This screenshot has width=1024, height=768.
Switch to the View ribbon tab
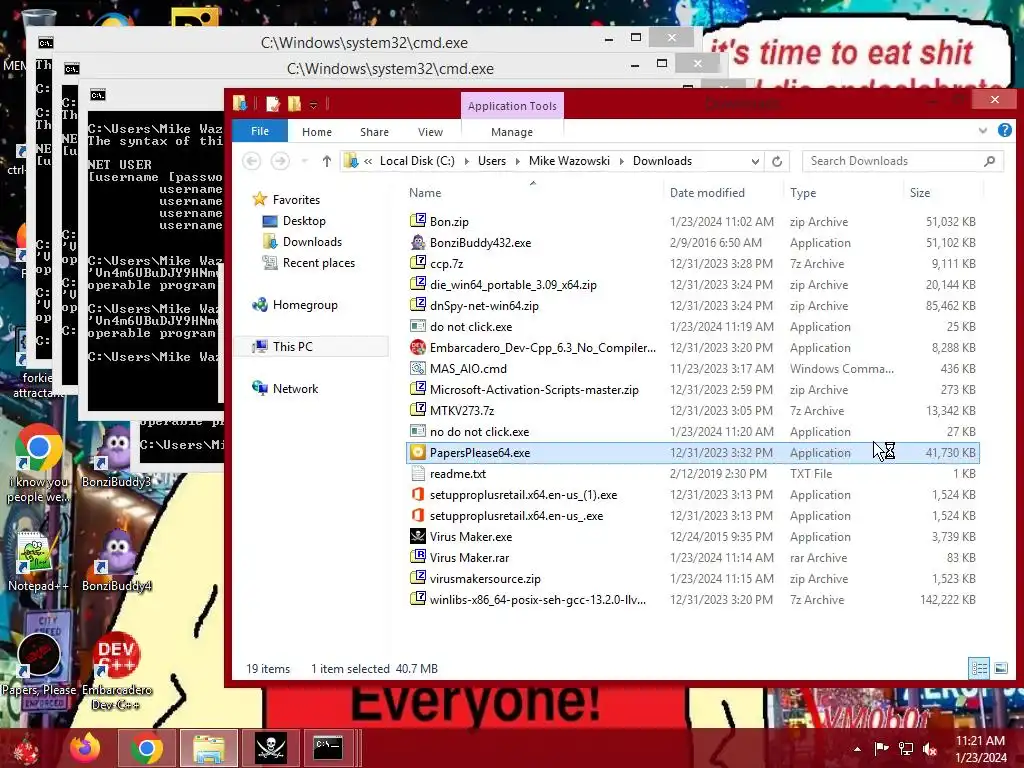point(430,132)
